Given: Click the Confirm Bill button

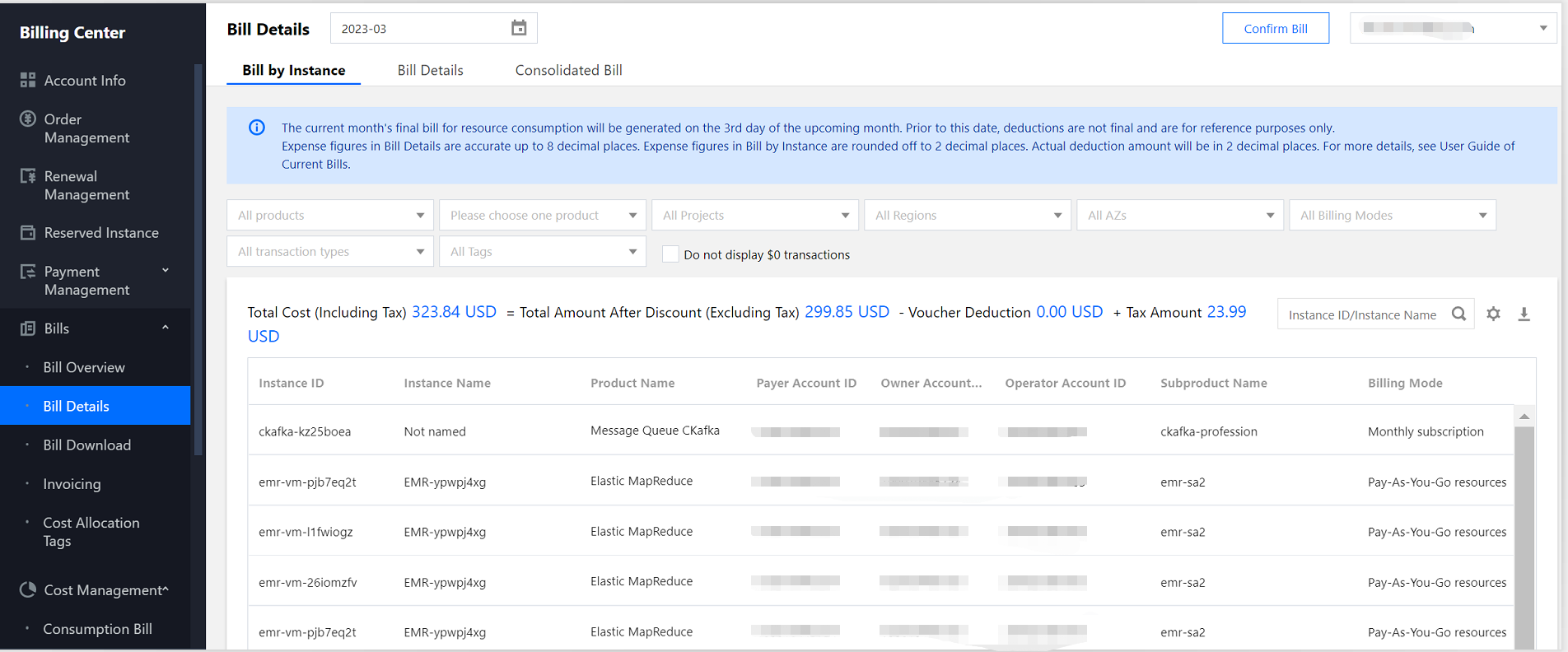Looking at the screenshot, I should point(1275,28).
